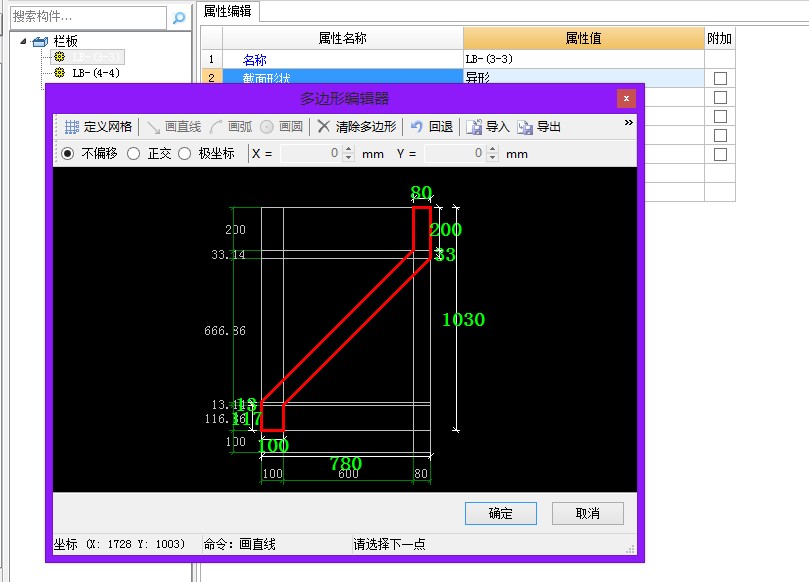Select the LB-(4-4) tree item

coord(96,73)
